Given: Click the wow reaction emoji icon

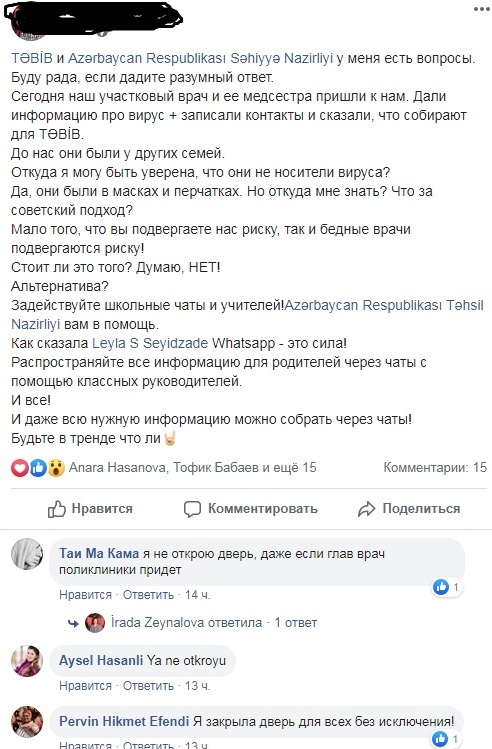Looking at the screenshot, I should pyautogui.click(x=56, y=468).
